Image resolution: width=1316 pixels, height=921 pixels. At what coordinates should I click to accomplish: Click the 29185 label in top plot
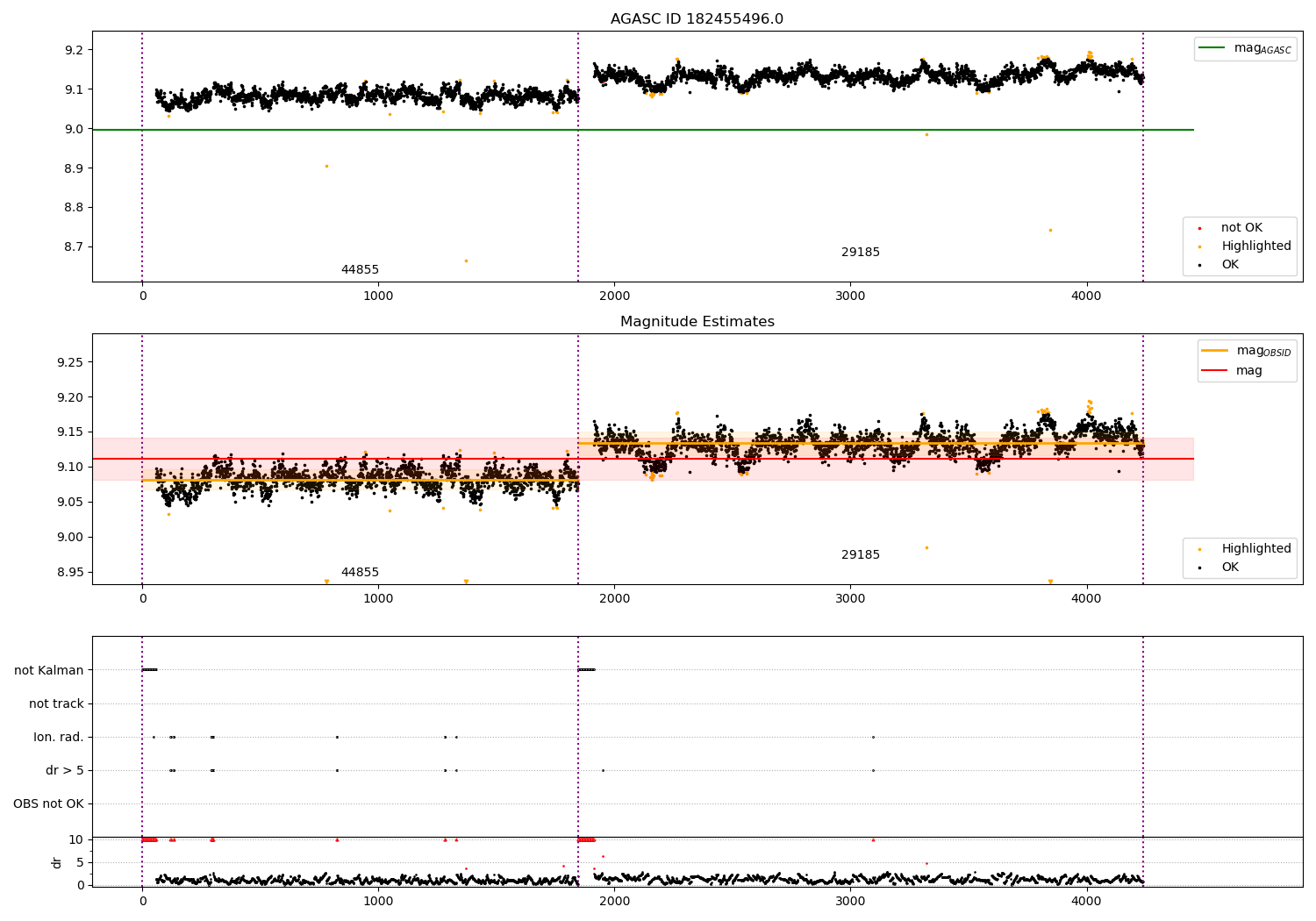(861, 253)
